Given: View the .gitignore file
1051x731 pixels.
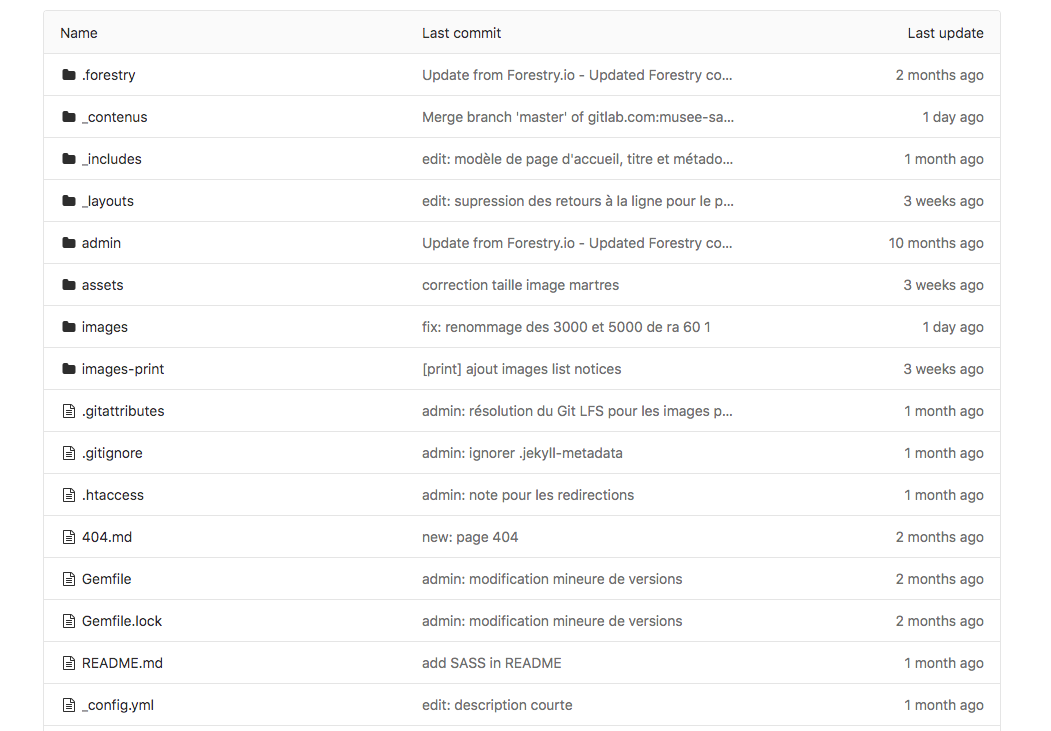Looking at the screenshot, I should [x=112, y=453].
